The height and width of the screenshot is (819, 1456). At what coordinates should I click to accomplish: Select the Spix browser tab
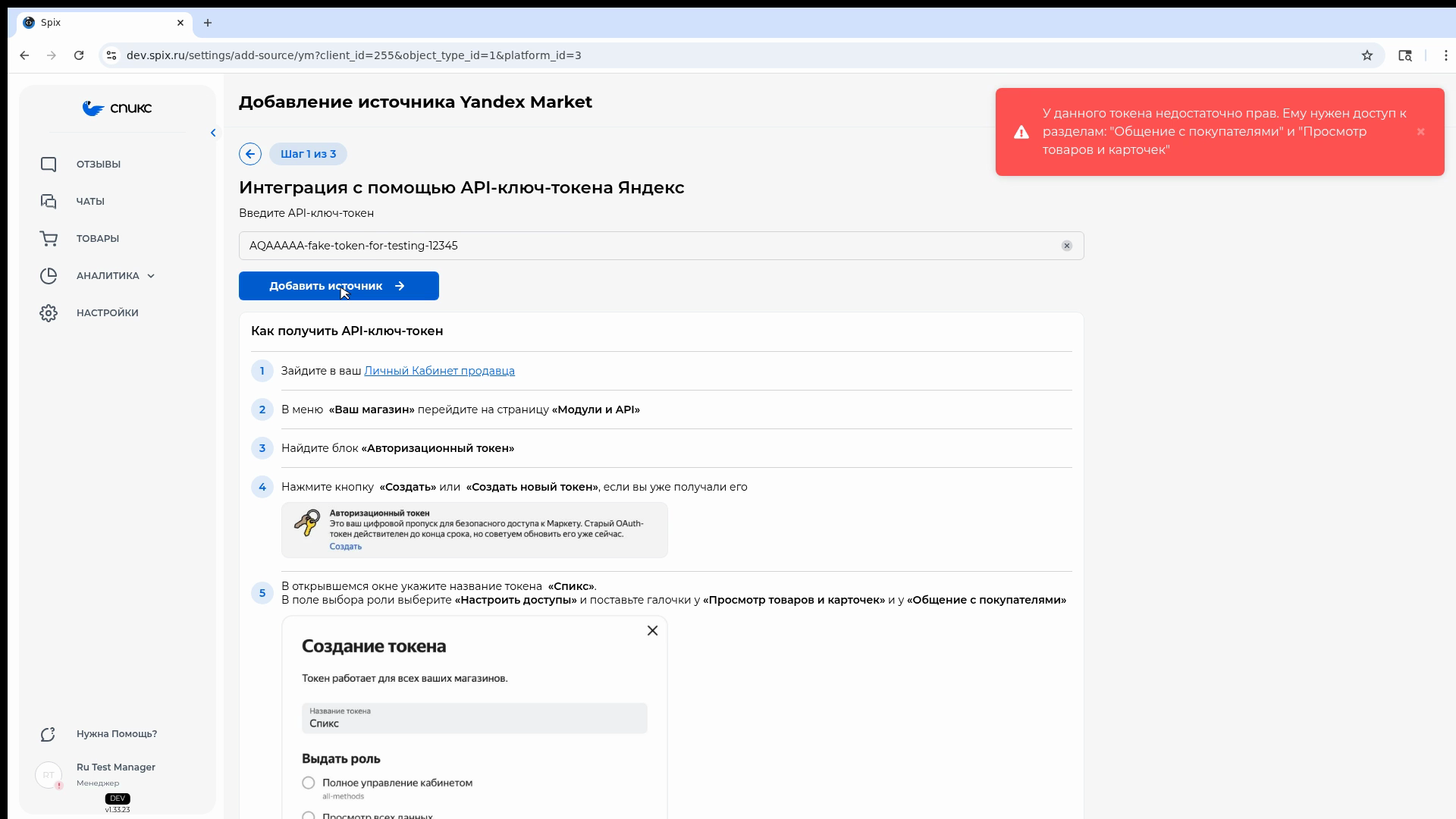coord(105,23)
